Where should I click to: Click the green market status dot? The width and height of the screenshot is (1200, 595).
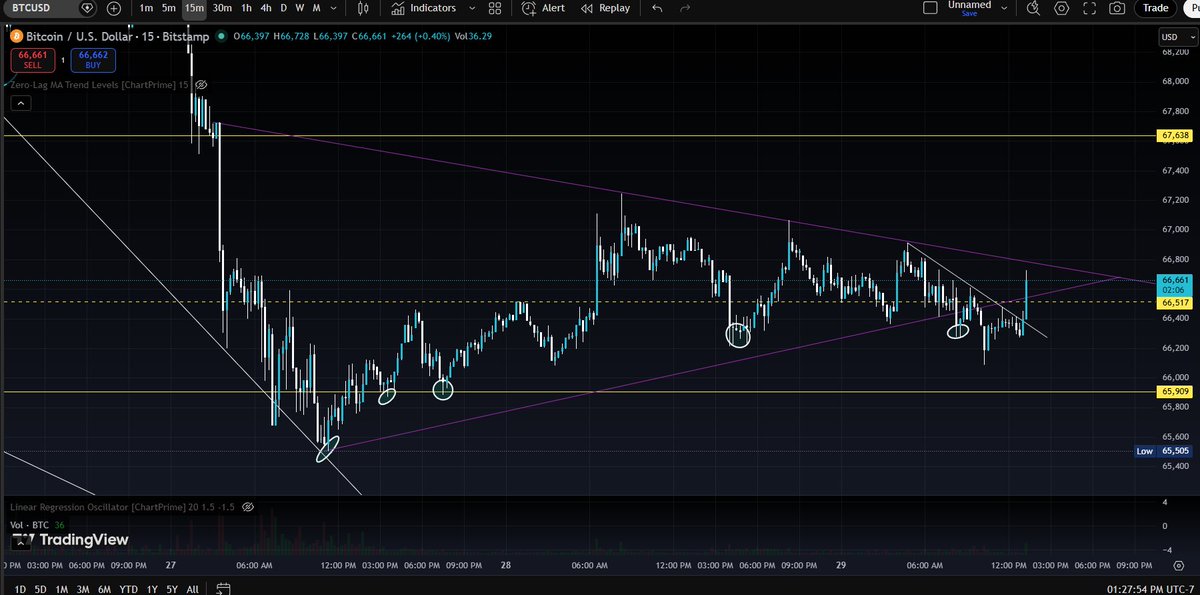click(x=222, y=38)
